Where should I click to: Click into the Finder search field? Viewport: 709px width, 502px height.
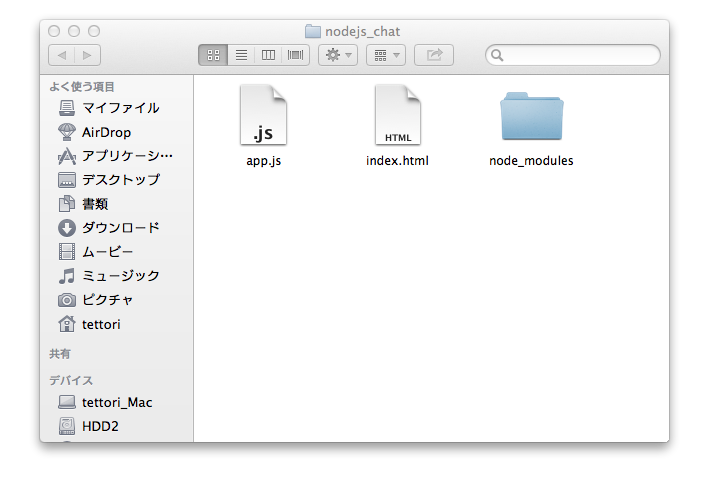(573, 55)
